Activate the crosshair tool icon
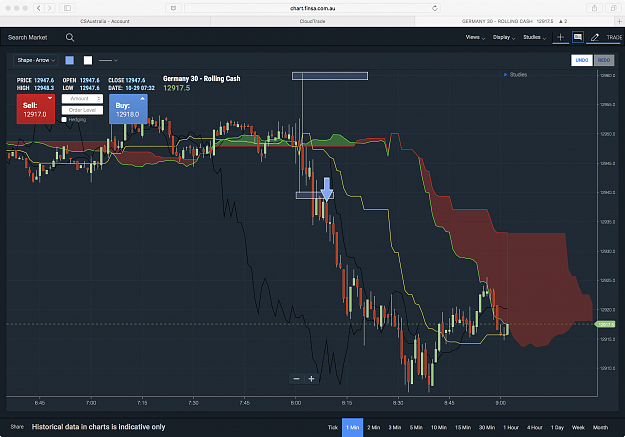 [560, 37]
